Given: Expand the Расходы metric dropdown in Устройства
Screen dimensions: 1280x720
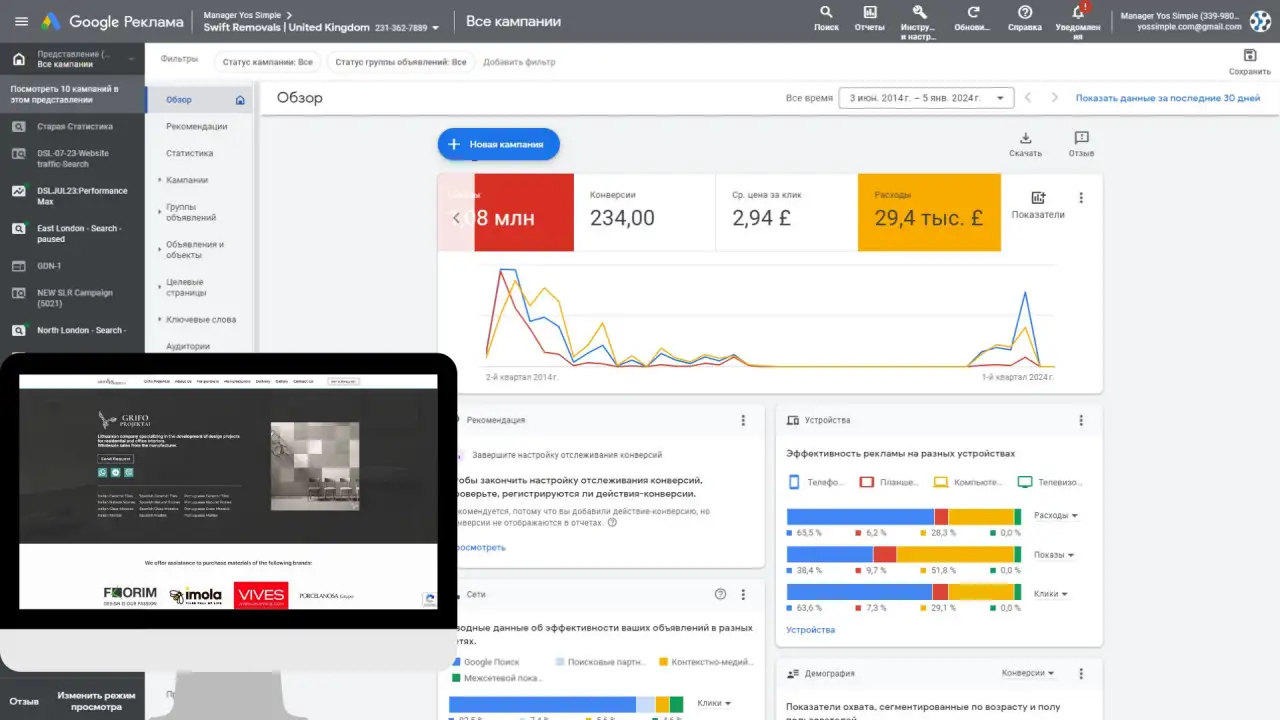Looking at the screenshot, I should point(1055,516).
